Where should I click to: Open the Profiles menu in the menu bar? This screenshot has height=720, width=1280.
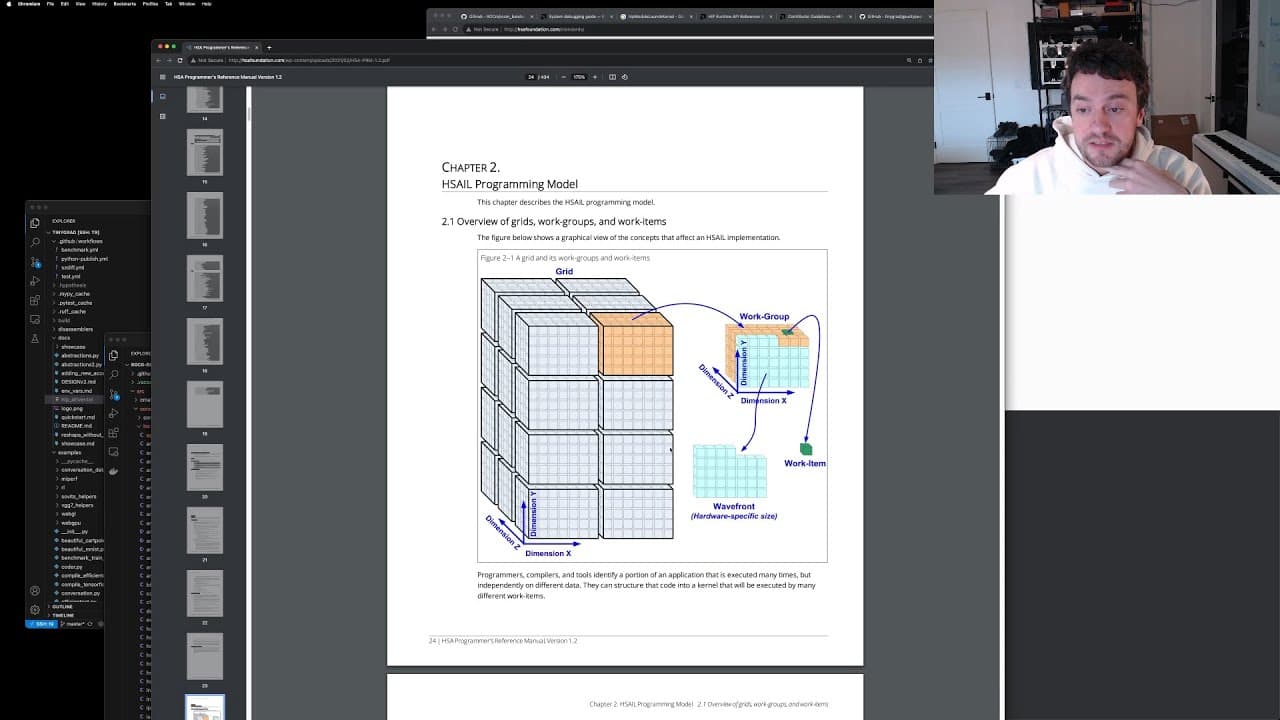(x=150, y=4)
